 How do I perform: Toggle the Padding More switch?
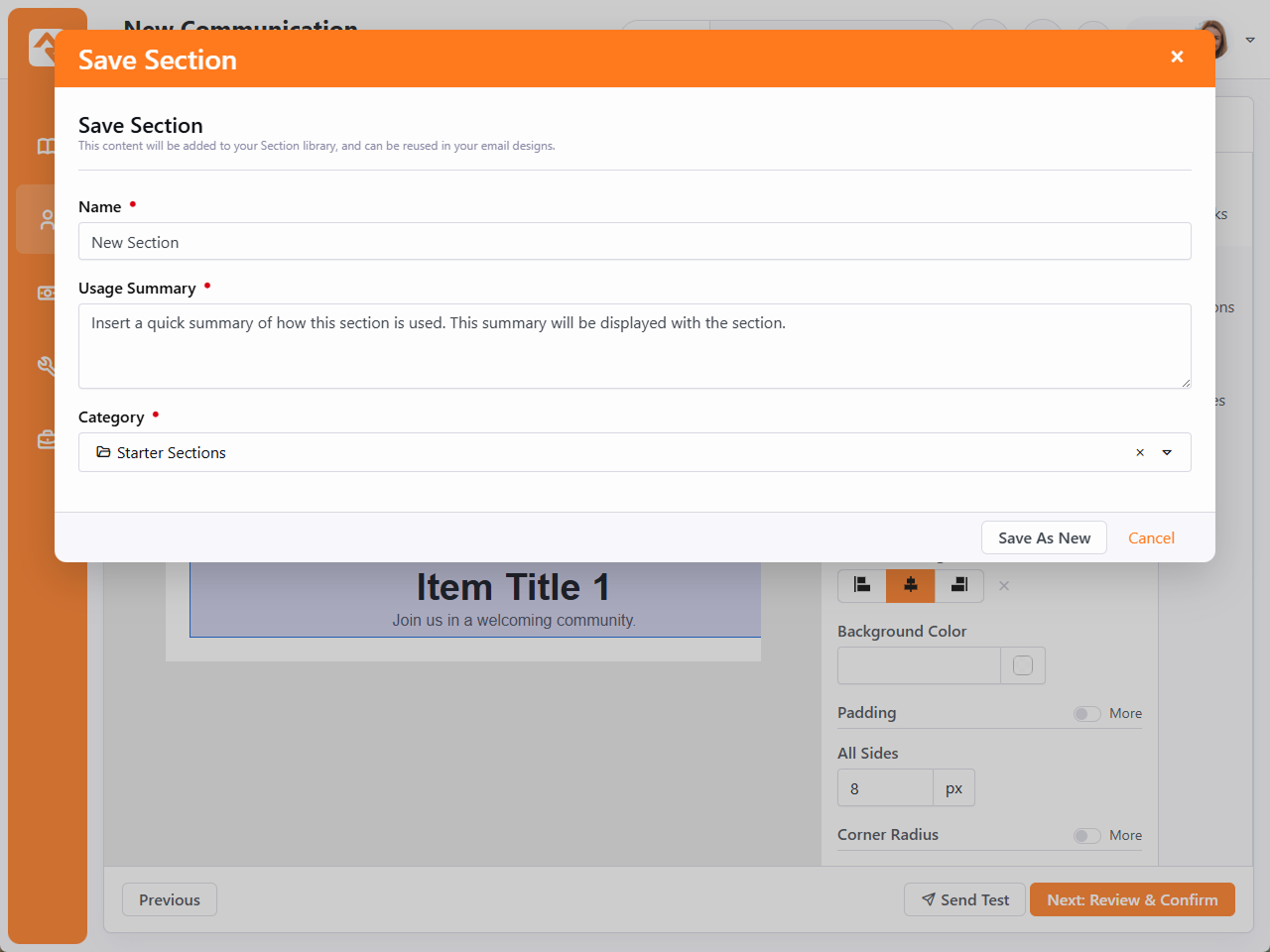pyautogui.click(x=1086, y=714)
